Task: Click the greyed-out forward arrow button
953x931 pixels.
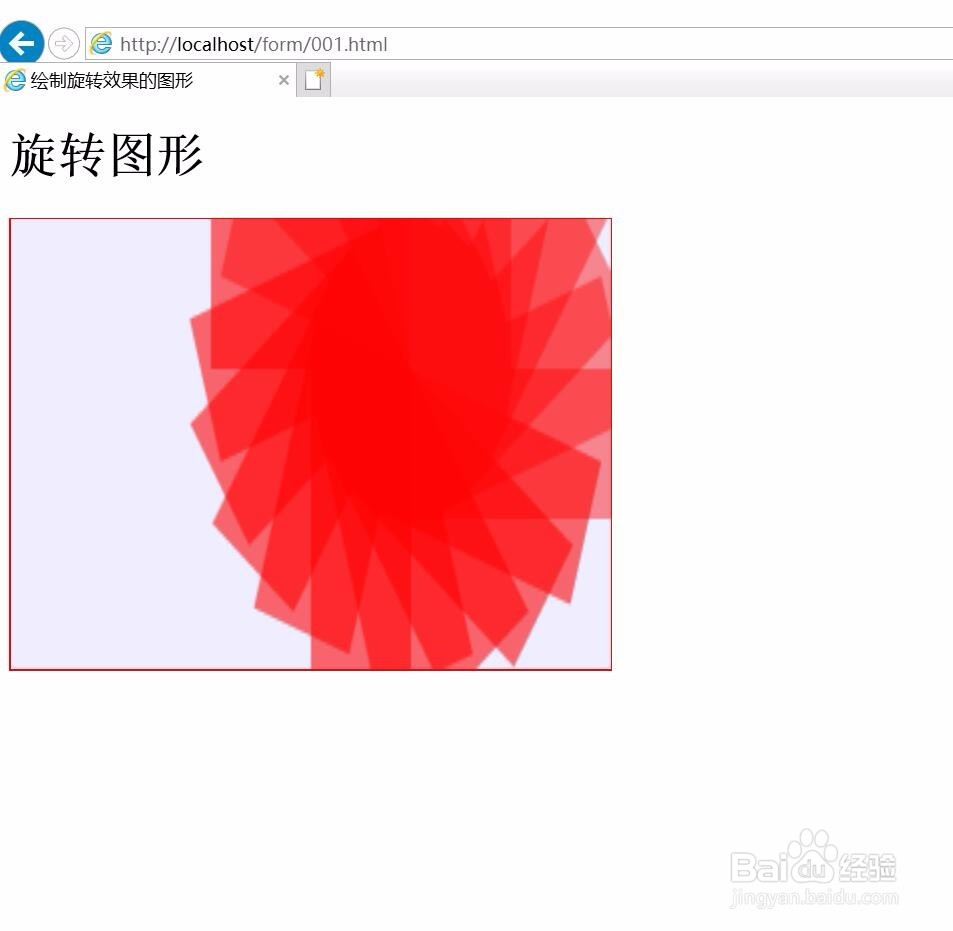Action: 63,44
